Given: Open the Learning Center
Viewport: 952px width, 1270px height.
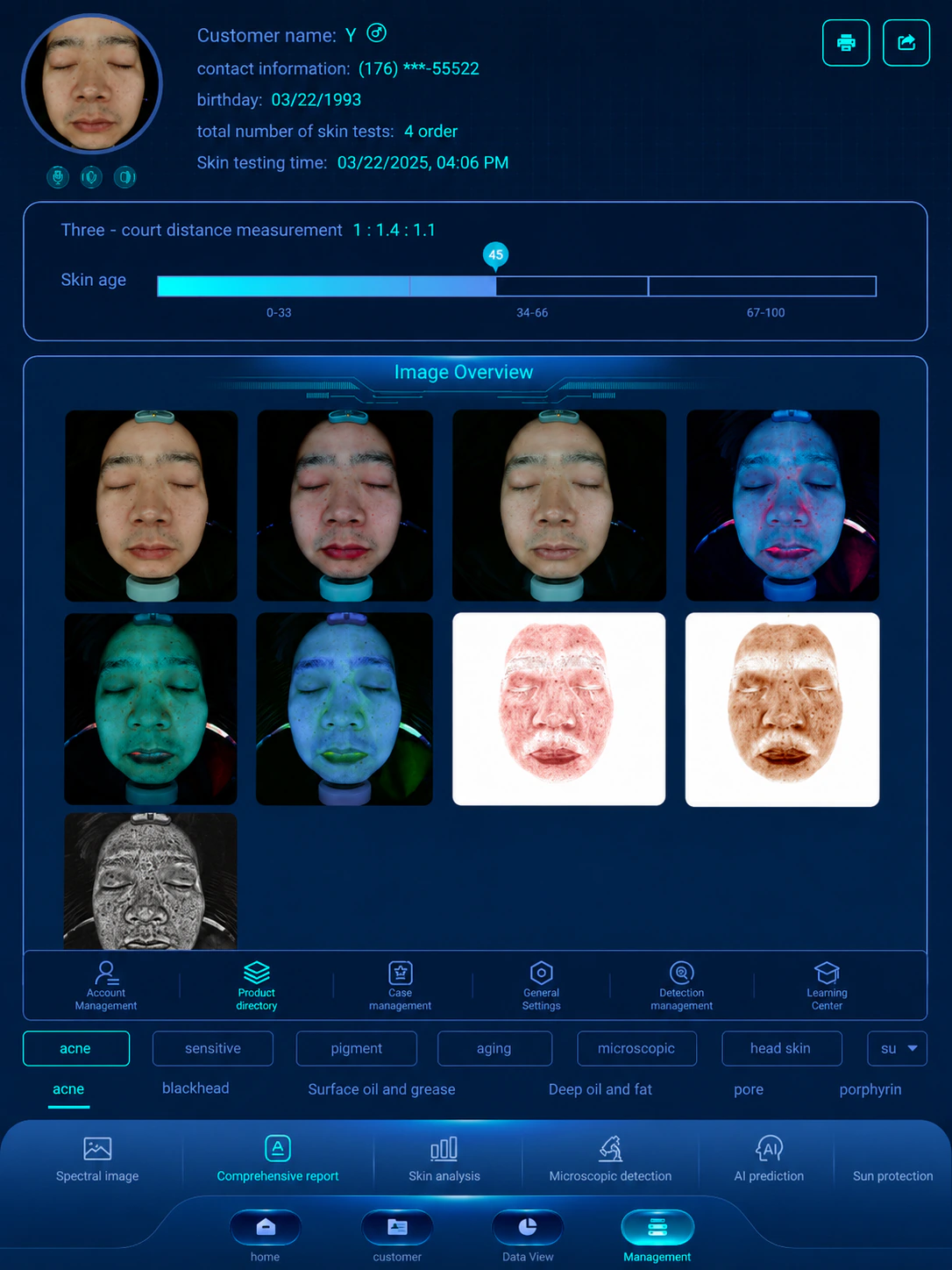Looking at the screenshot, I should [x=827, y=986].
